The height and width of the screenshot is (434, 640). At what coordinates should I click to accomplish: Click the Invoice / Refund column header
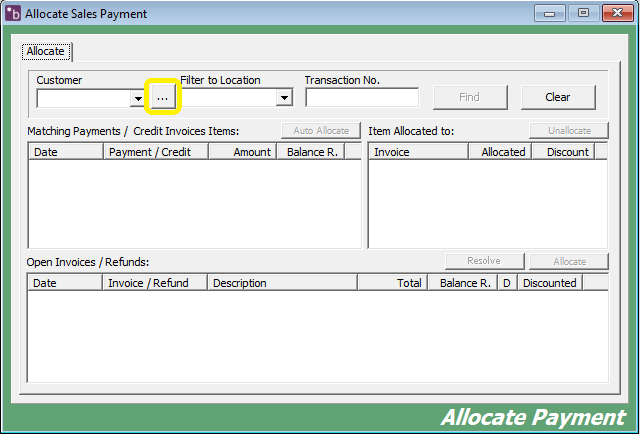(x=155, y=283)
